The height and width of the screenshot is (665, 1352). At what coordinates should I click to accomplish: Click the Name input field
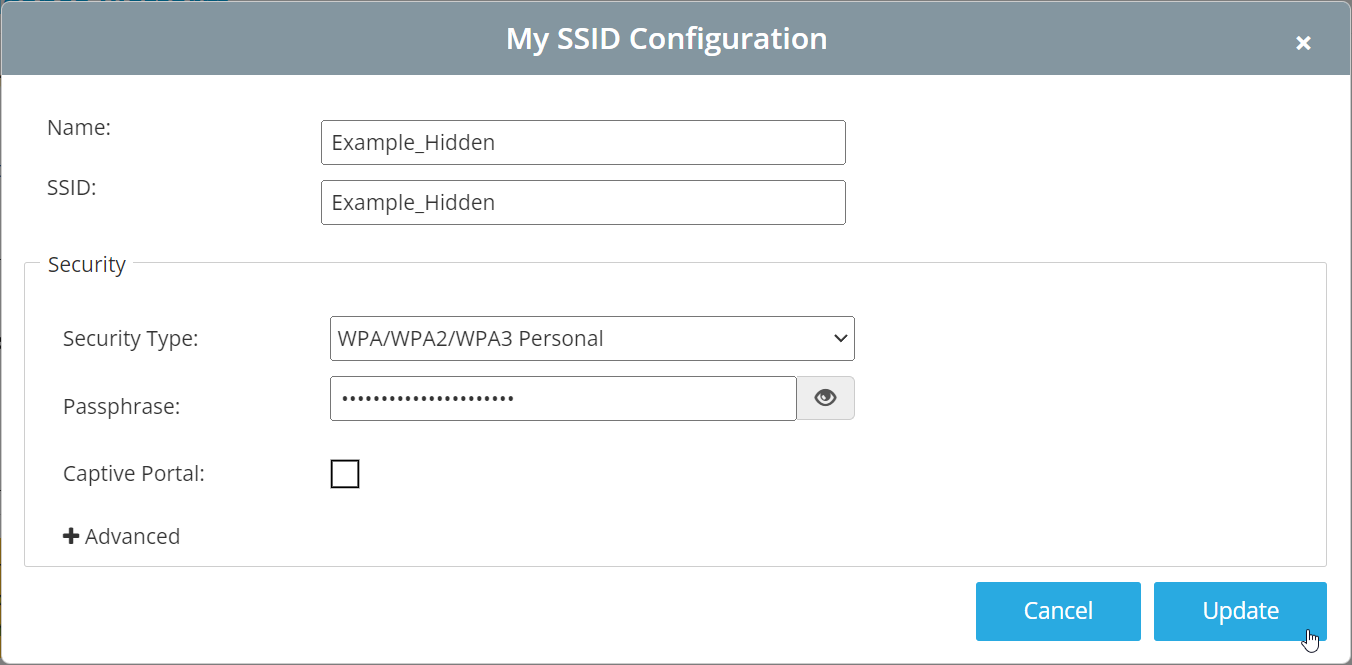click(x=583, y=142)
